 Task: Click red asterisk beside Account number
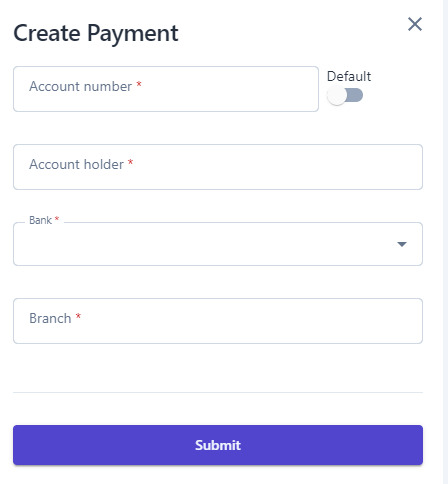(x=139, y=84)
